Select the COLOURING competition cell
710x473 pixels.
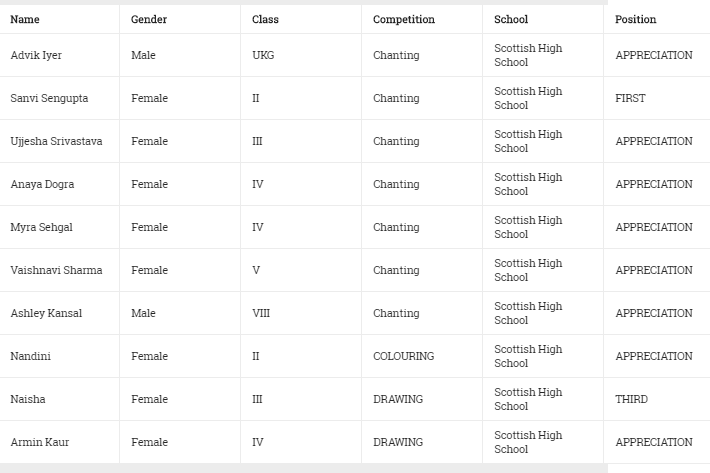[x=404, y=357]
